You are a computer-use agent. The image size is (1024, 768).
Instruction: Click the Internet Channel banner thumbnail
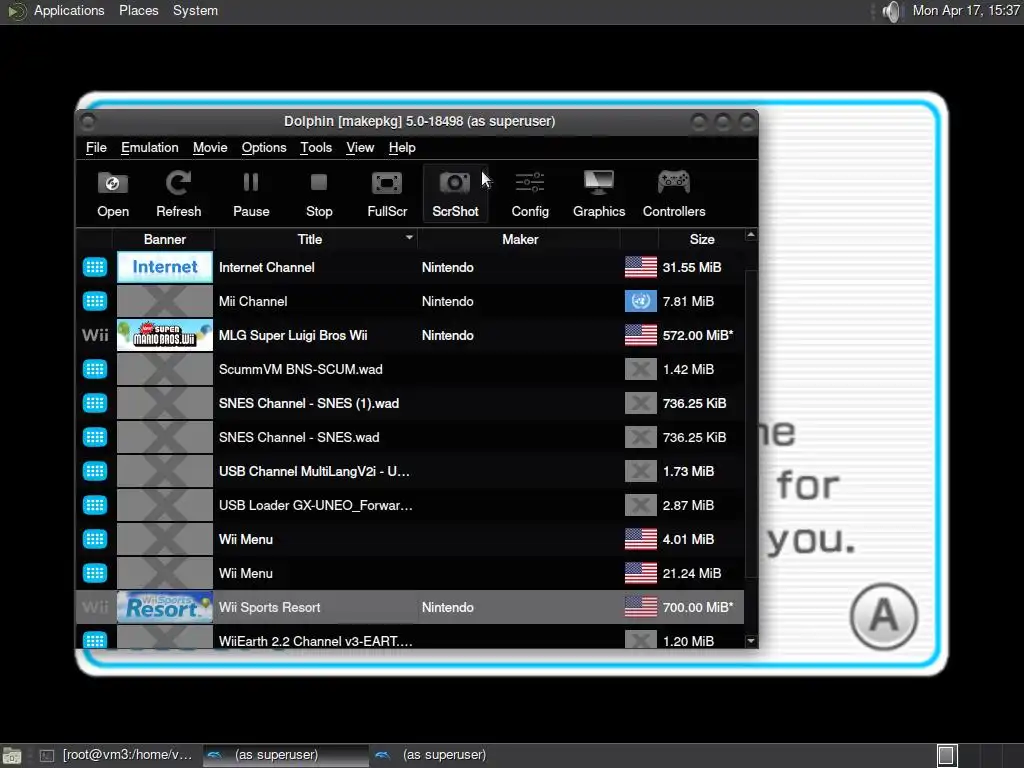coord(165,267)
